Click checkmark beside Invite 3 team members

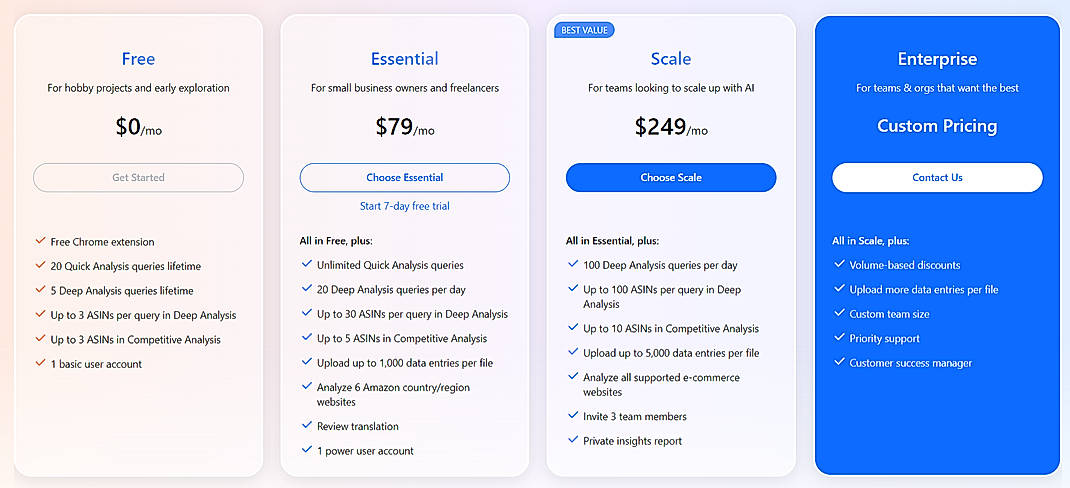click(573, 416)
